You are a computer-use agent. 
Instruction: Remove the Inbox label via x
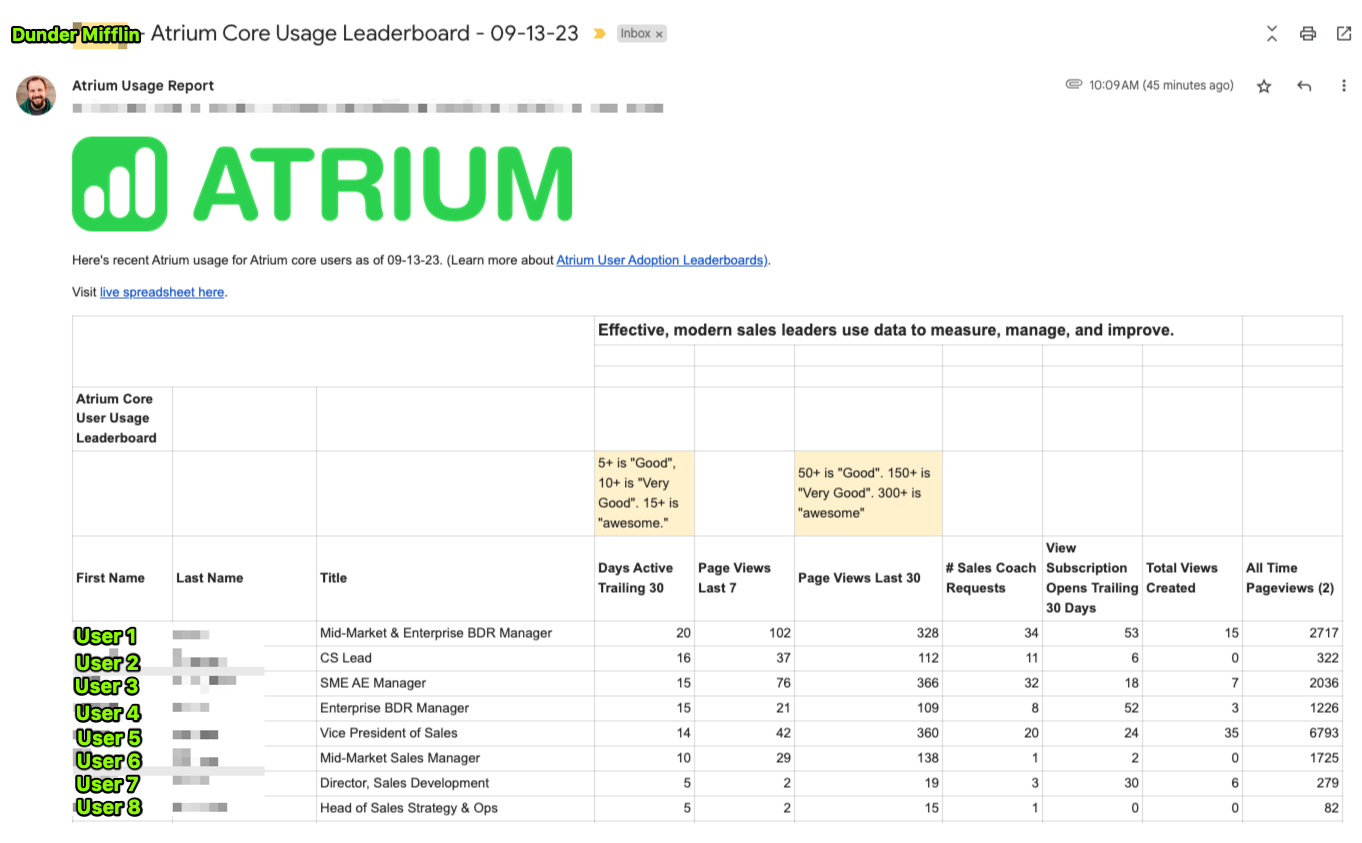pos(659,34)
